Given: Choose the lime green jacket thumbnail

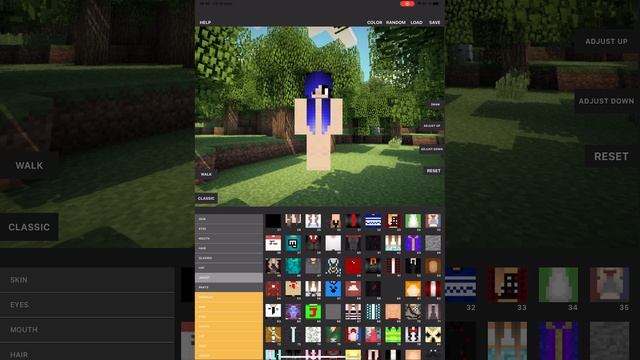Looking at the screenshot, I should pos(393,334).
